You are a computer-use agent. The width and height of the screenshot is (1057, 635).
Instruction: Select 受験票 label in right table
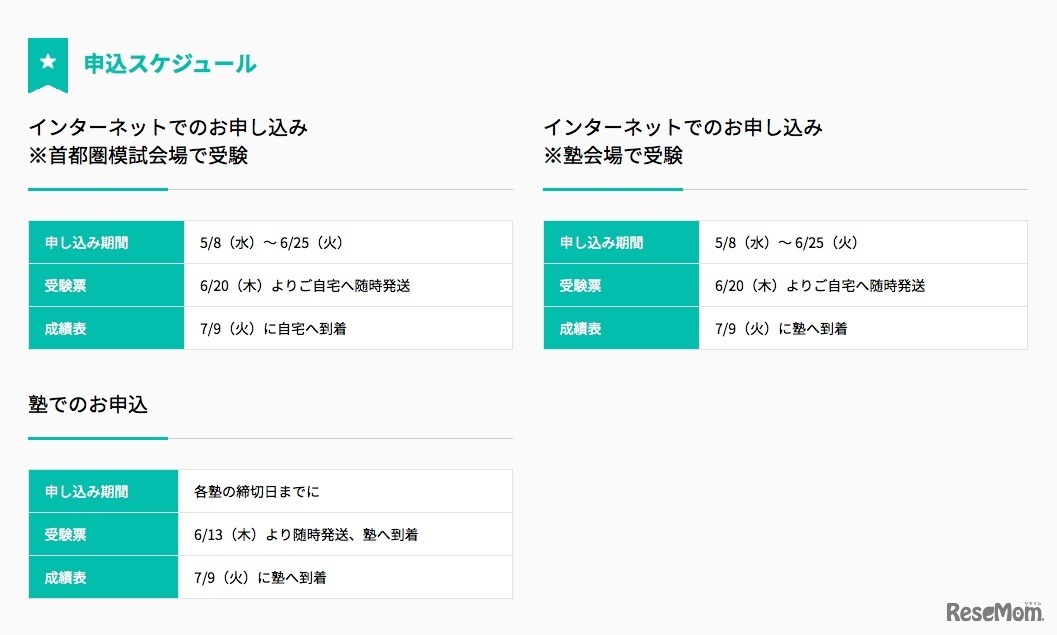pyautogui.click(x=581, y=285)
